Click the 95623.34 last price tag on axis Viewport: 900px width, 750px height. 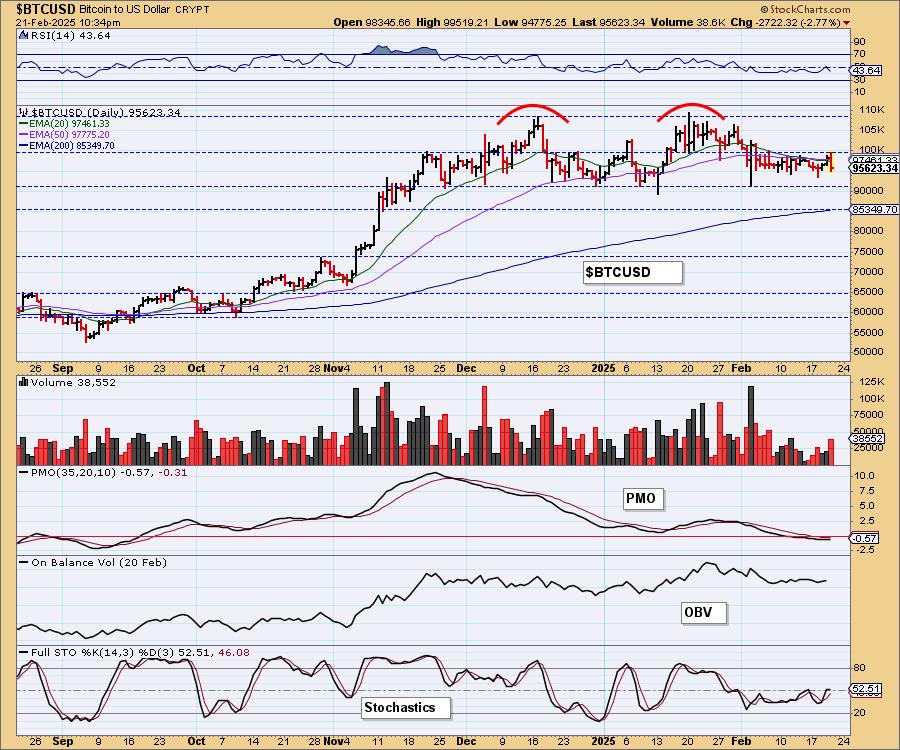click(x=875, y=168)
